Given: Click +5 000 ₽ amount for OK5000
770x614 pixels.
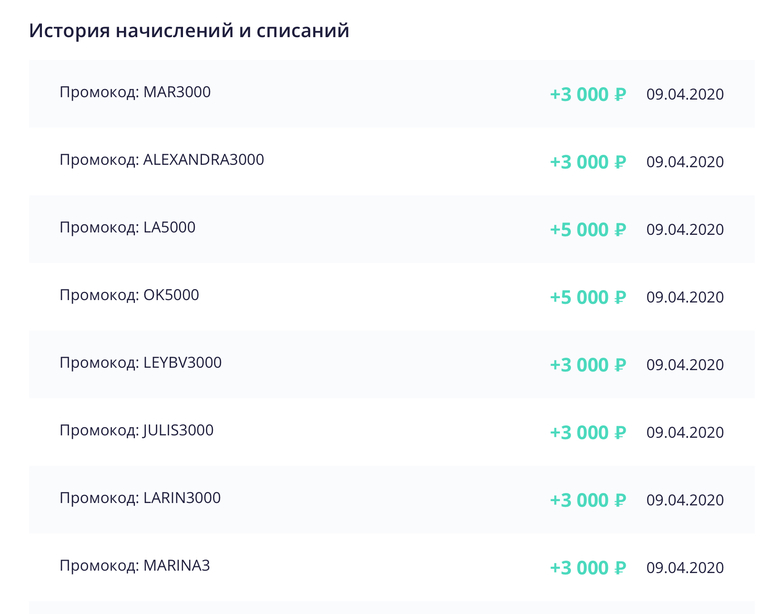Looking at the screenshot, I should click(x=587, y=297).
